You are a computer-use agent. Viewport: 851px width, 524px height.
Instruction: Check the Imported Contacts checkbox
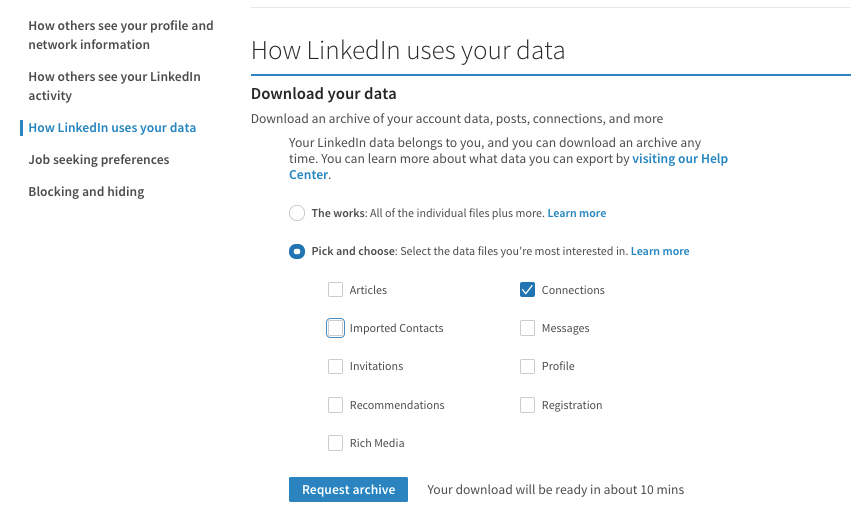(x=335, y=328)
